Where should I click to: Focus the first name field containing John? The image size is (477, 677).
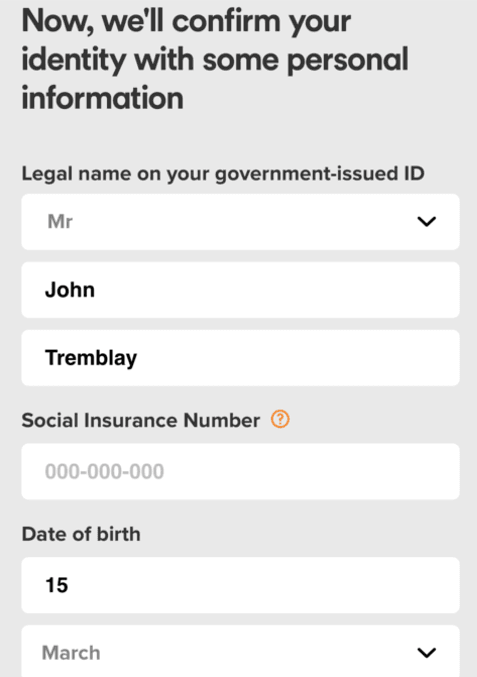click(x=240, y=290)
